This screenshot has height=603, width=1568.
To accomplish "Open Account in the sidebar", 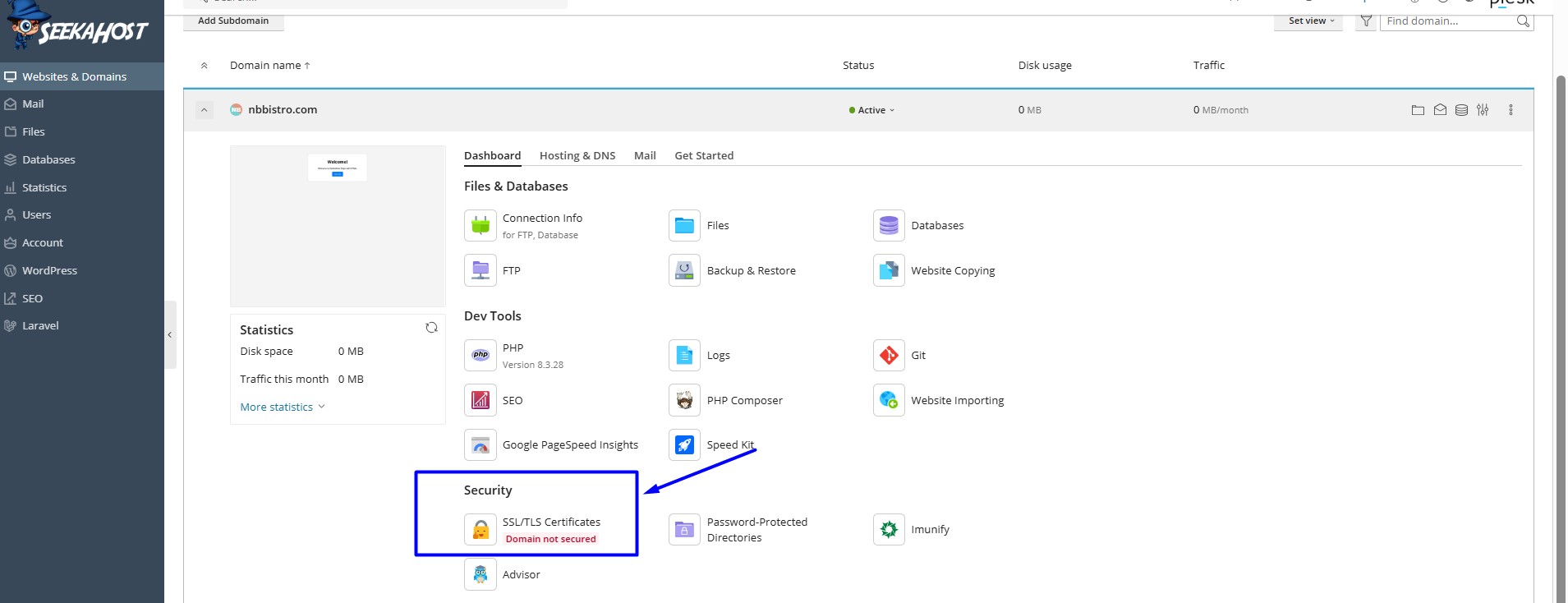I will [82, 242].
